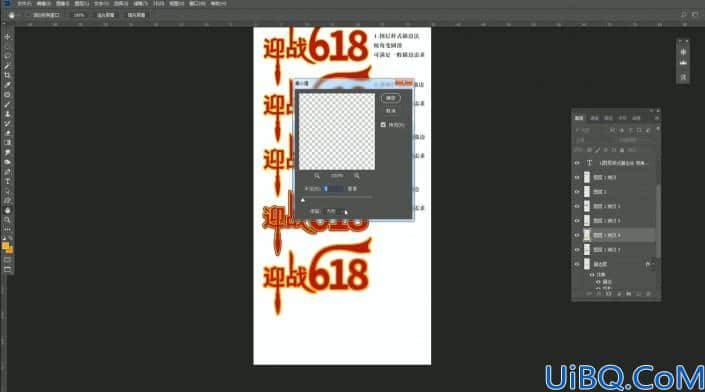Image resolution: width=705 pixels, height=392 pixels.
Task: Select the Magic Wand tool
Action: [x=7, y=66]
